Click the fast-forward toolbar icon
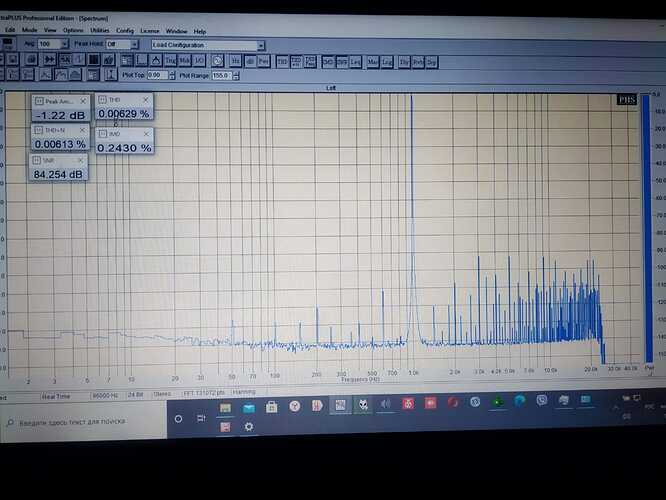This screenshot has height=500, width=666. (50, 59)
